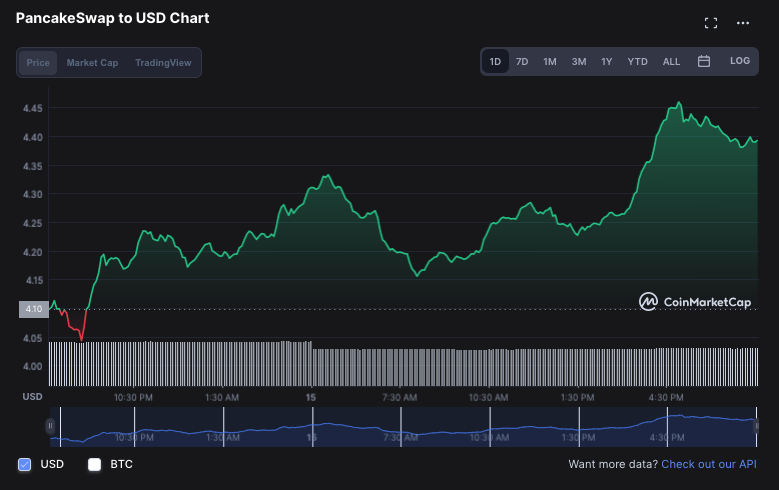Enable the BTC currency checkbox
Image resolution: width=779 pixels, height=490 pixels.
coord(94,464)
